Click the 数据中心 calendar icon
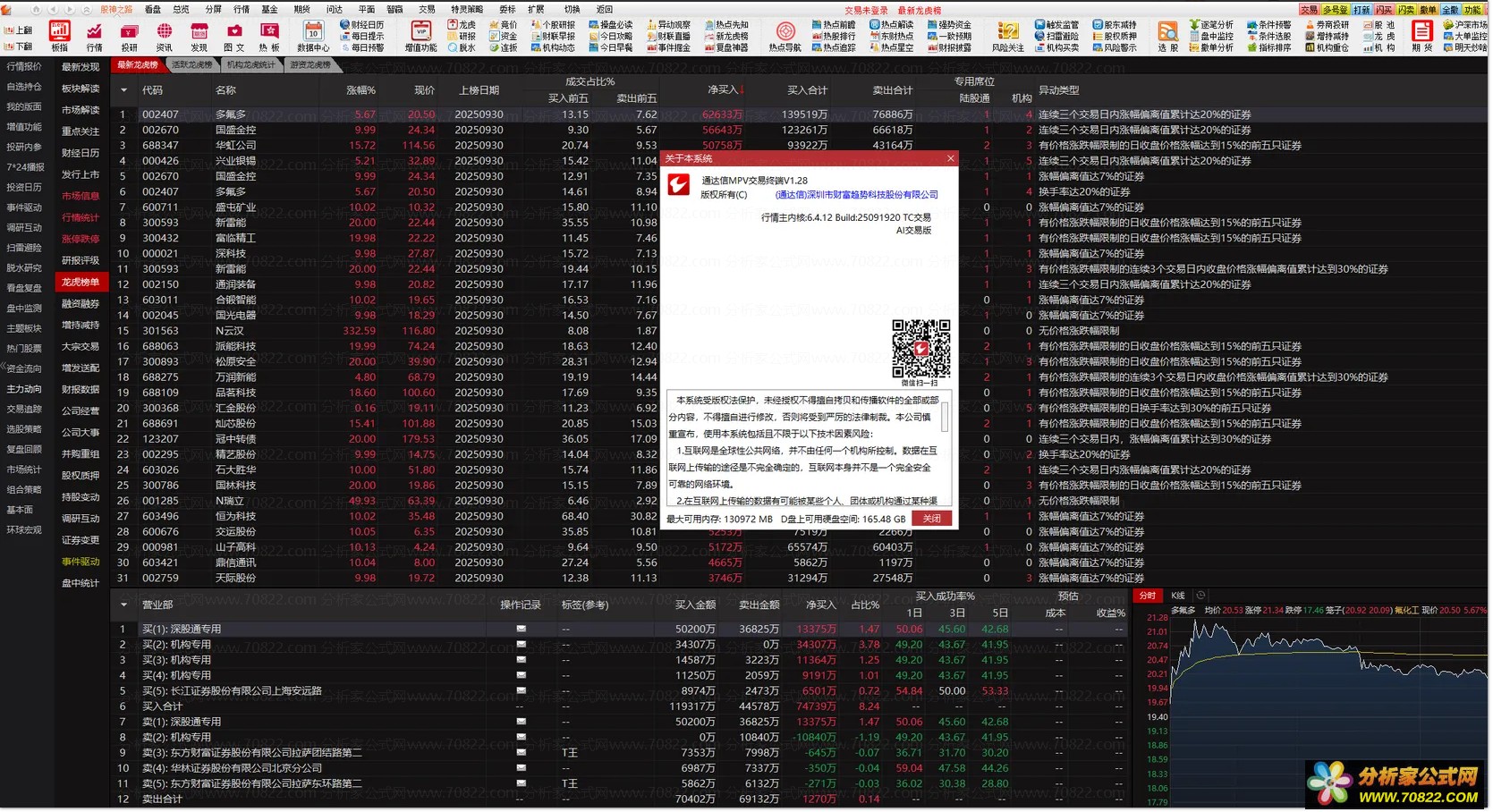 tap(313, 36)
